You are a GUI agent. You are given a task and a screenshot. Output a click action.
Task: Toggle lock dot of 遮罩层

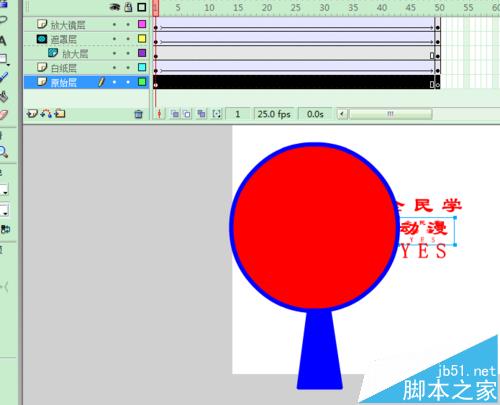point(128,39)
